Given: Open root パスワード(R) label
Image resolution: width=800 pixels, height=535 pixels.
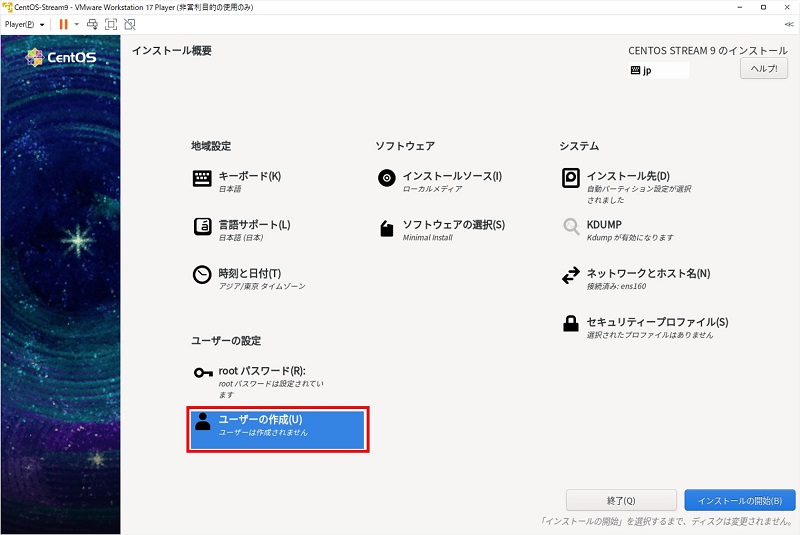Looking at the screenshot, I should tap(262, 371).
